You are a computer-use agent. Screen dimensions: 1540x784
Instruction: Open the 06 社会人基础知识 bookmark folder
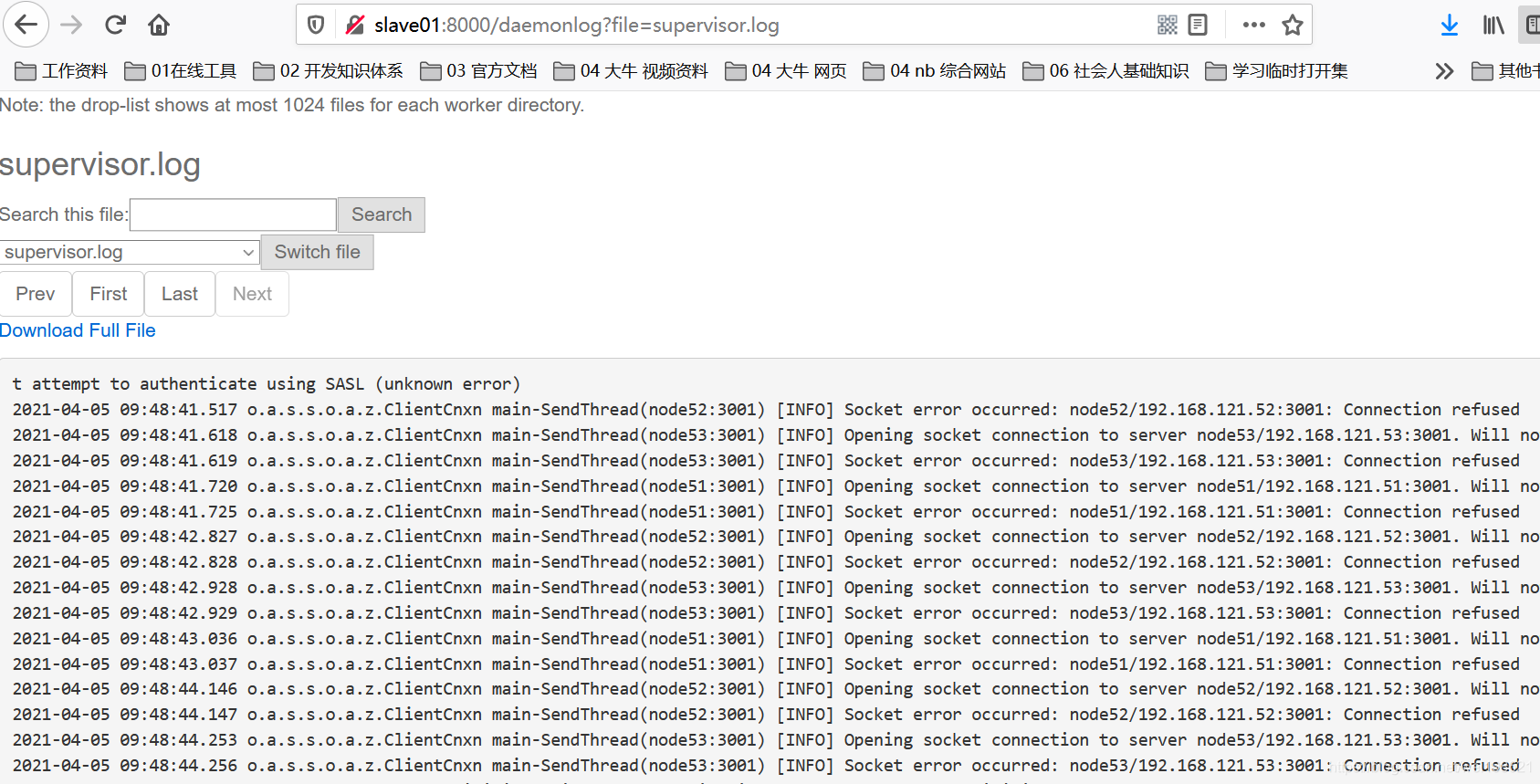(x=1105, y=71)
